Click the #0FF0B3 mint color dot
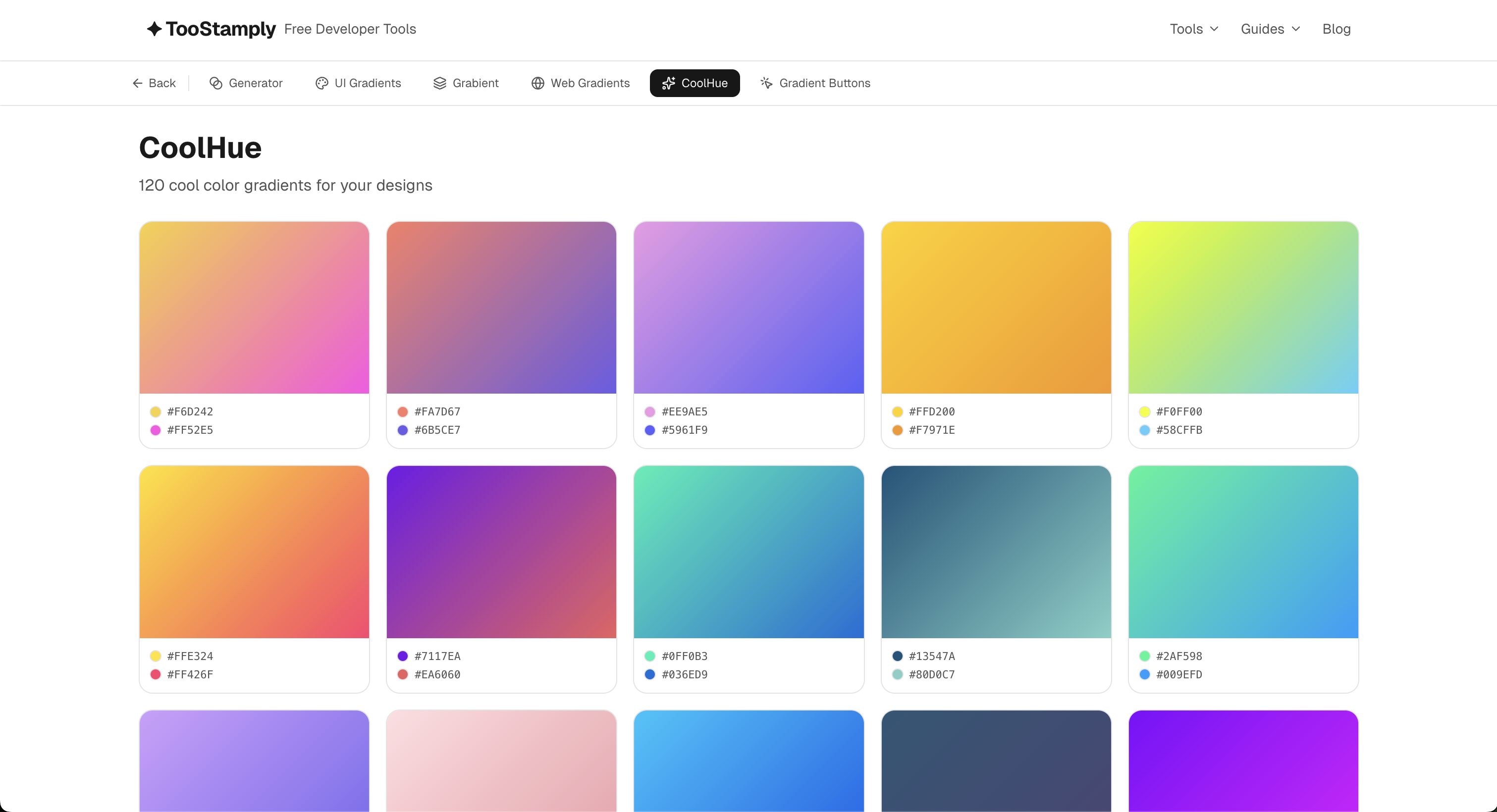Image resolution: width=1497 pixels, height=812 pixels. (650, 657)
